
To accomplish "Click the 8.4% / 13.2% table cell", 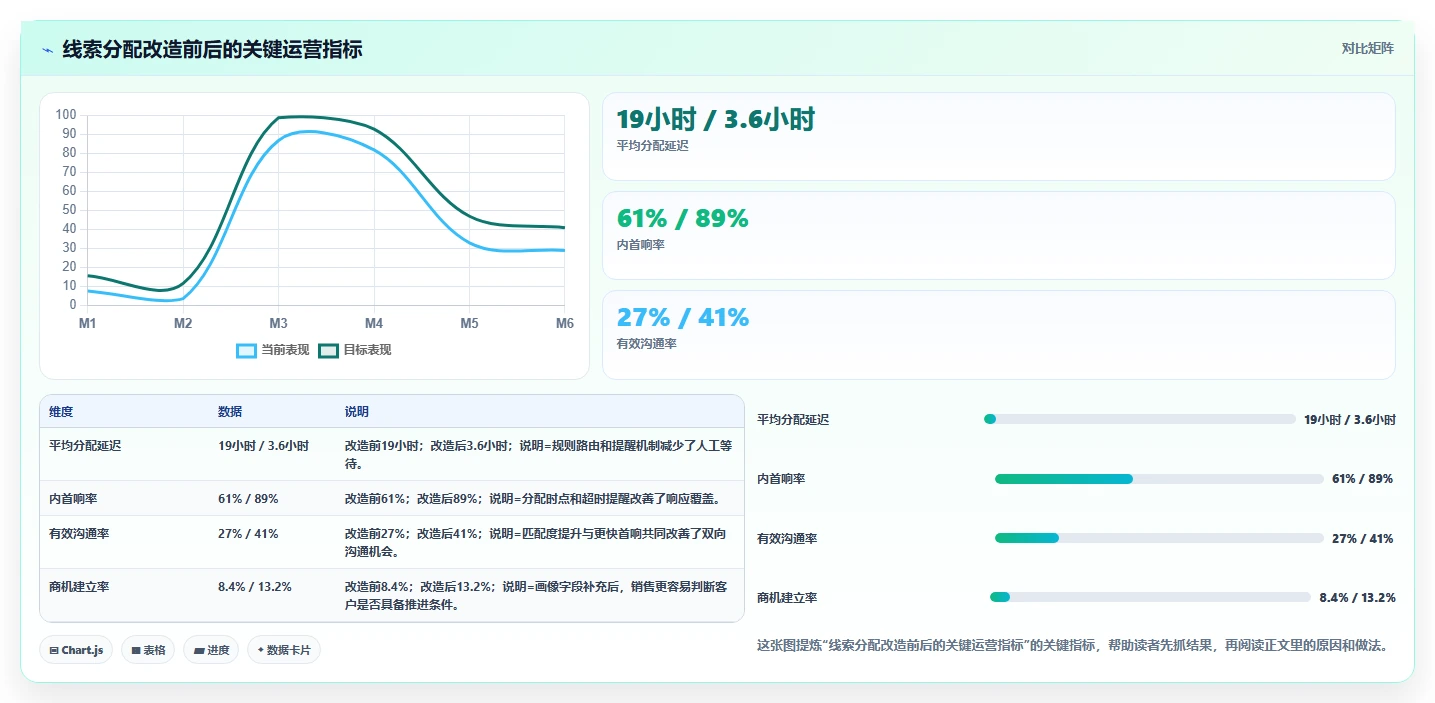I will tap(255, 586).
